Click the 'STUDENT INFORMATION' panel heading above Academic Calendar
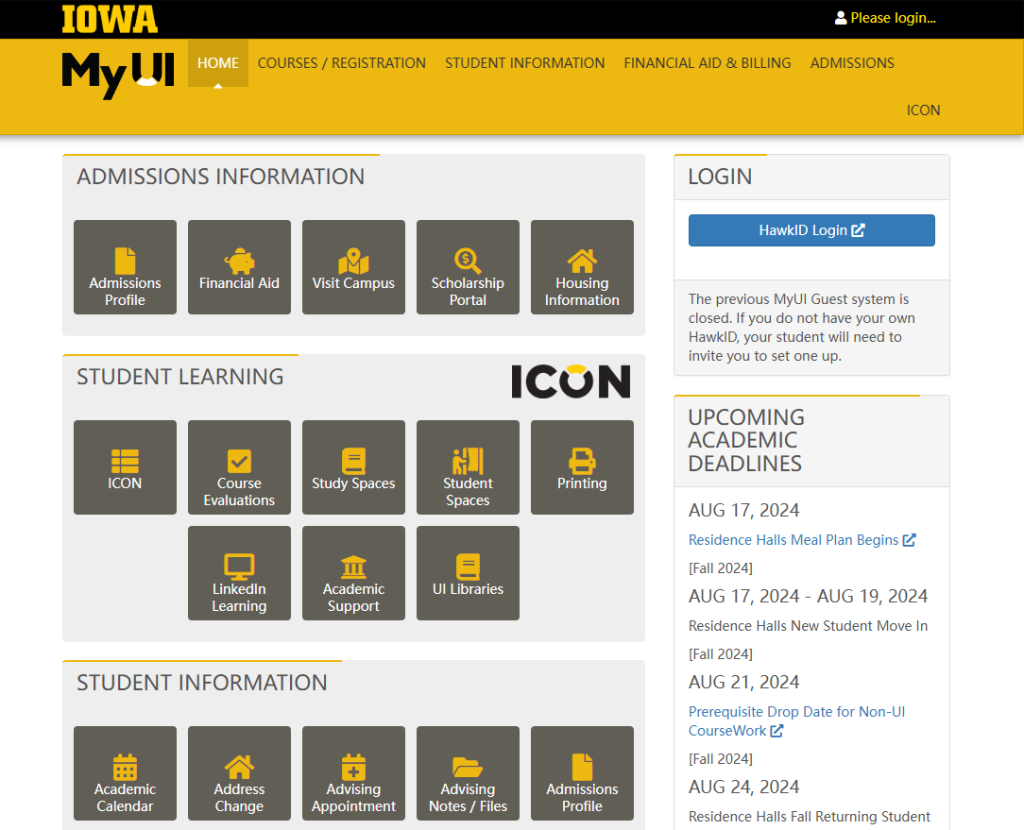 (x=202, y=683)
